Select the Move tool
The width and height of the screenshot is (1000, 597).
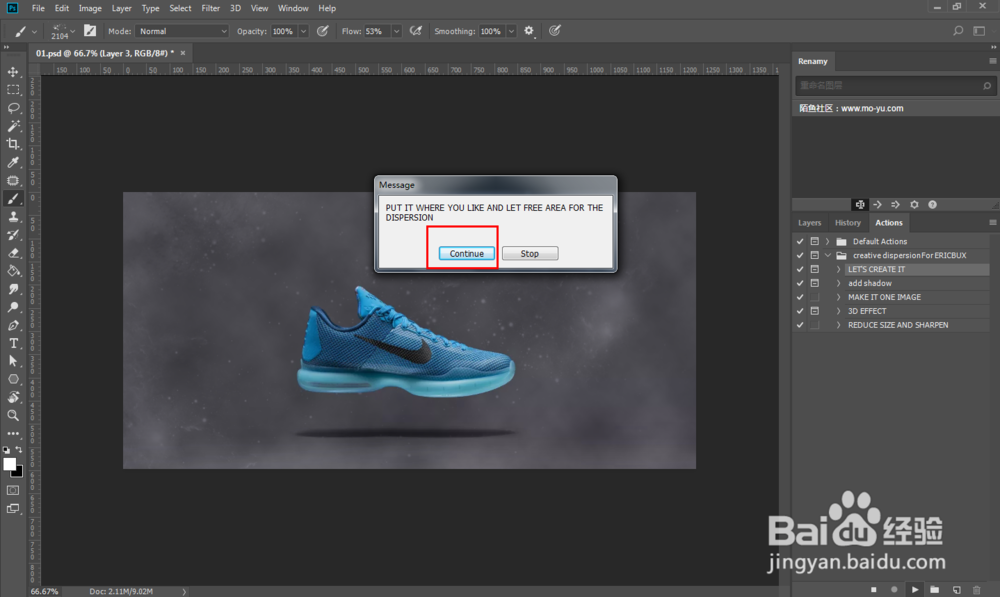[13, 72]
